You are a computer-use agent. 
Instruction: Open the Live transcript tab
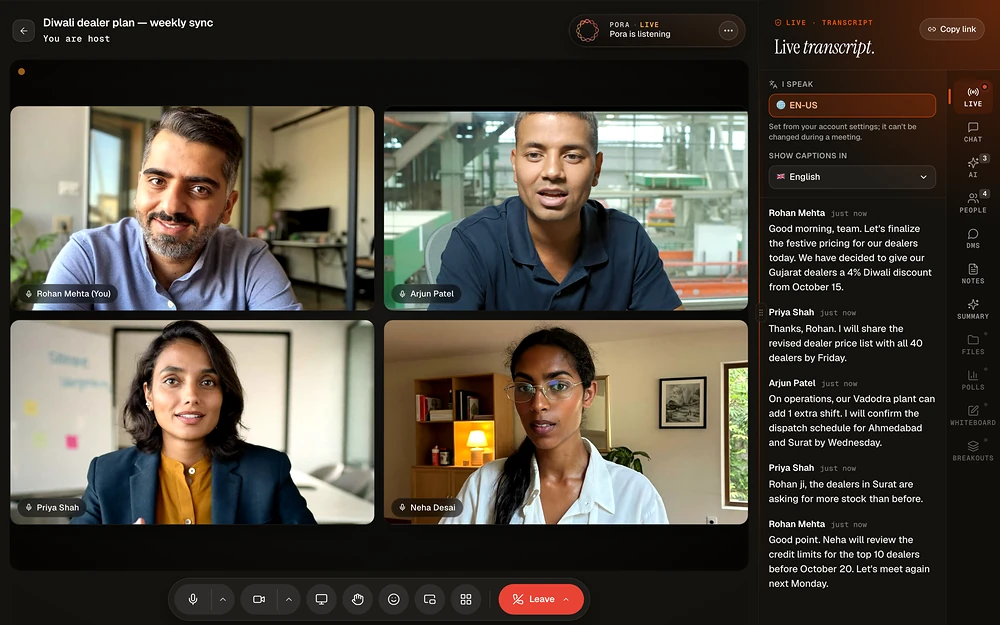pos(973,97)
